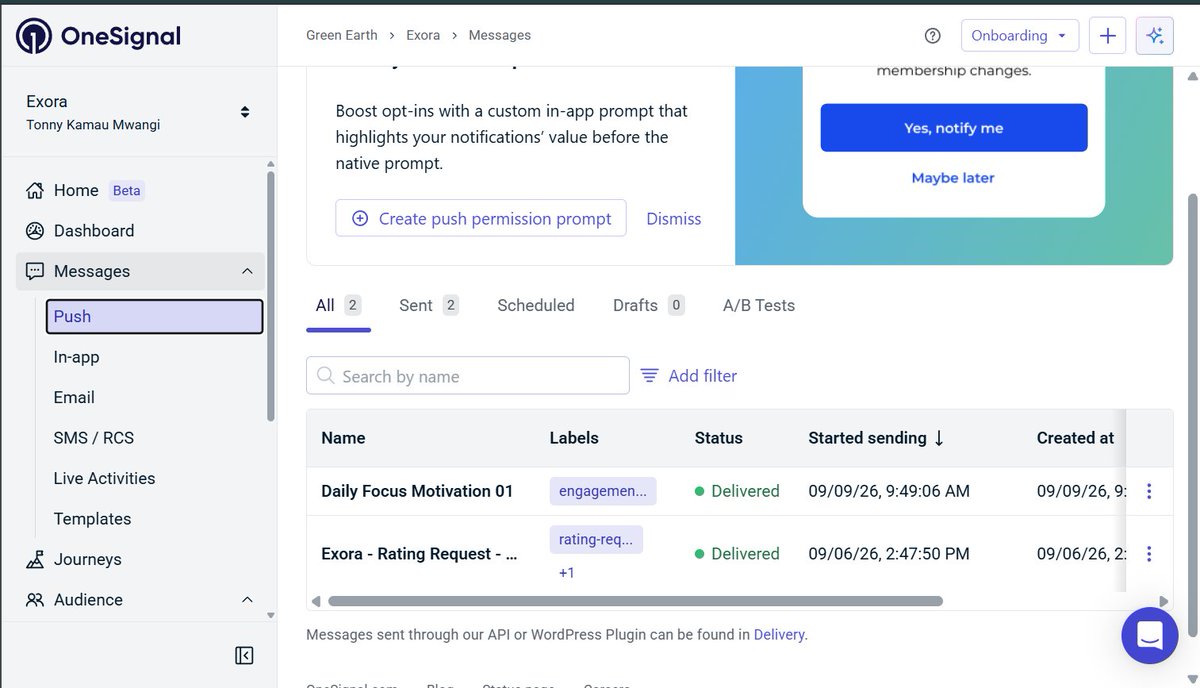Open options menu for Daily Focus Motivation 01
Screen dimensions: 1200x688
pyautogui.click(x=1149, y=491)
